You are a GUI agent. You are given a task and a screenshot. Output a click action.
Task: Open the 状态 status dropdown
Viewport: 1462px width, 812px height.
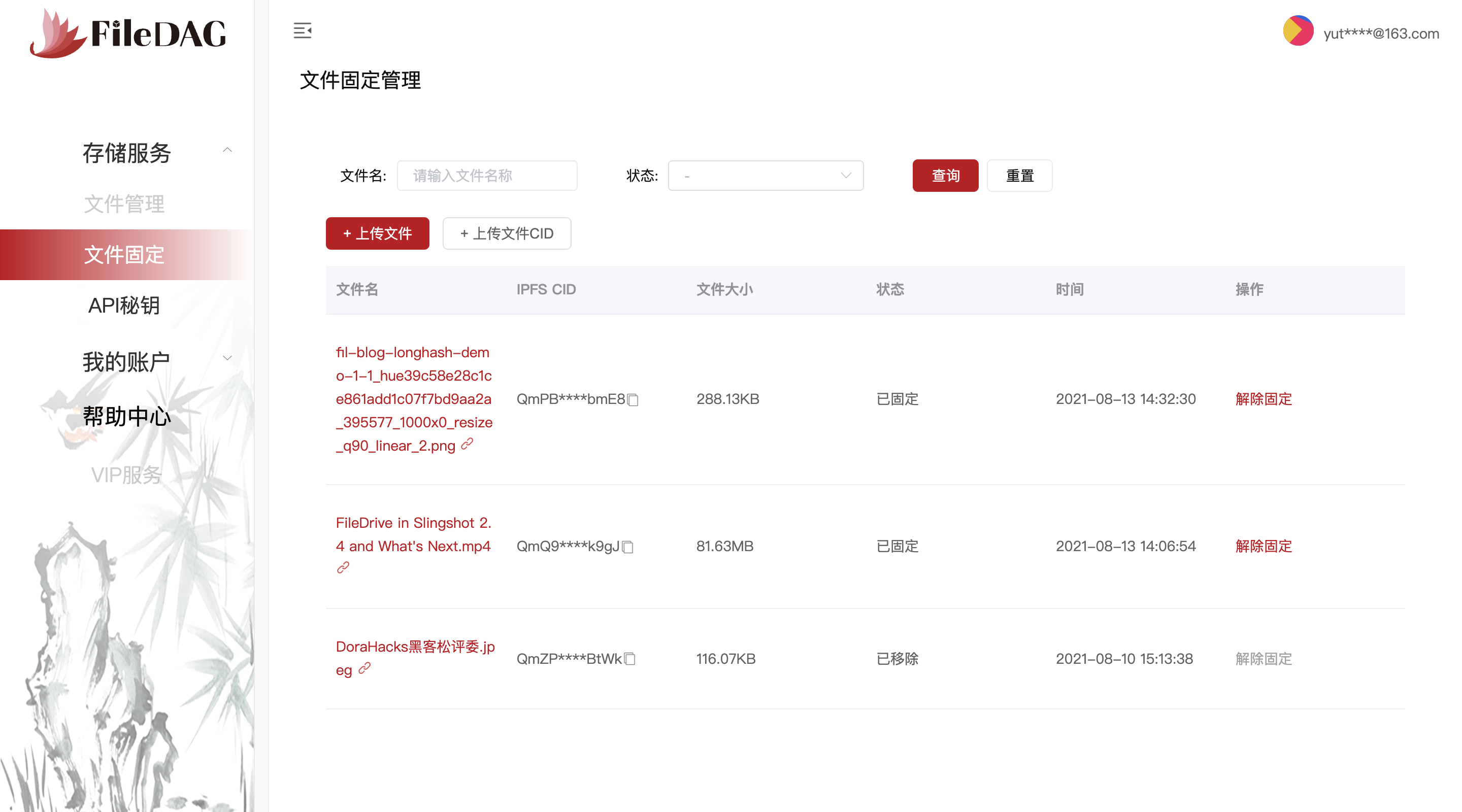click(x=765, y=176)
